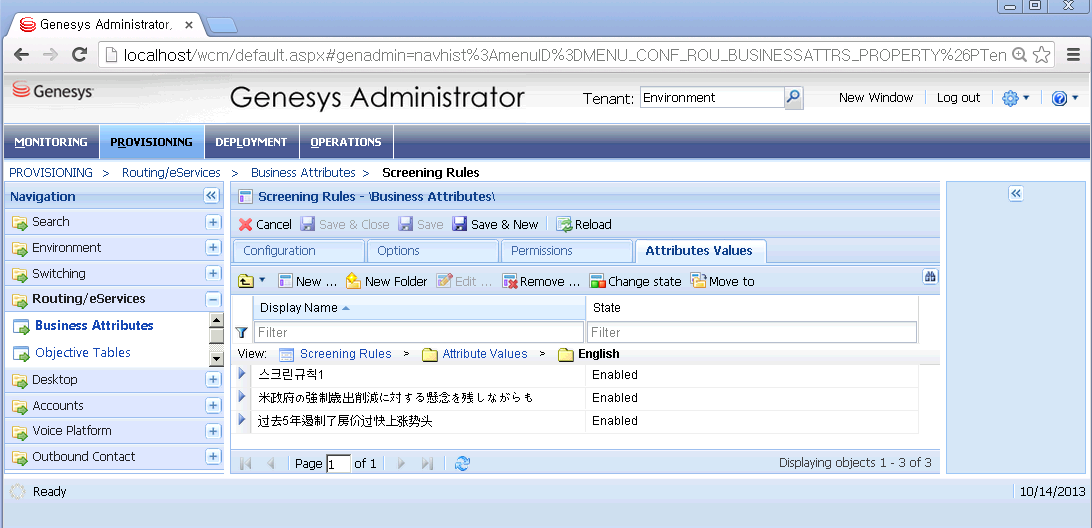Refresh the list using paging refresh icon
This screenshot has height=528, width=1092.
tap(462, 463)
